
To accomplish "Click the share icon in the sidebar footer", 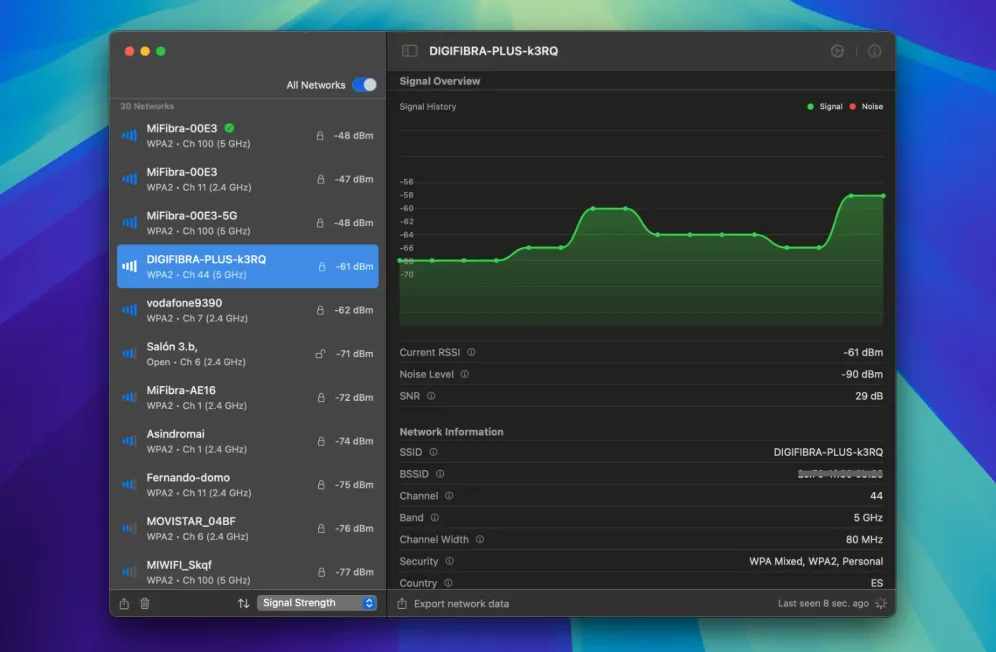I will (124, 604).
